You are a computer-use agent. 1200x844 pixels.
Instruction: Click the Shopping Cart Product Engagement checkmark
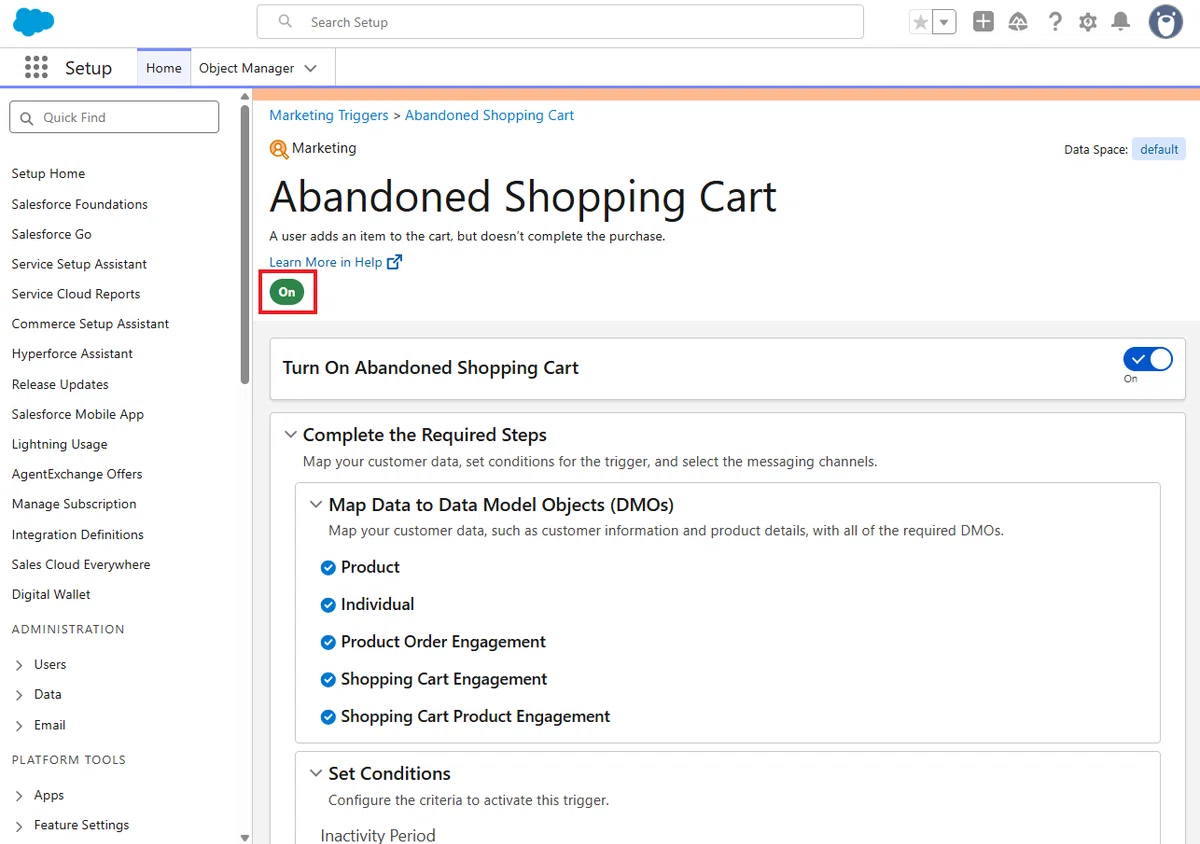pyautogui.click(x=328, y=717)
